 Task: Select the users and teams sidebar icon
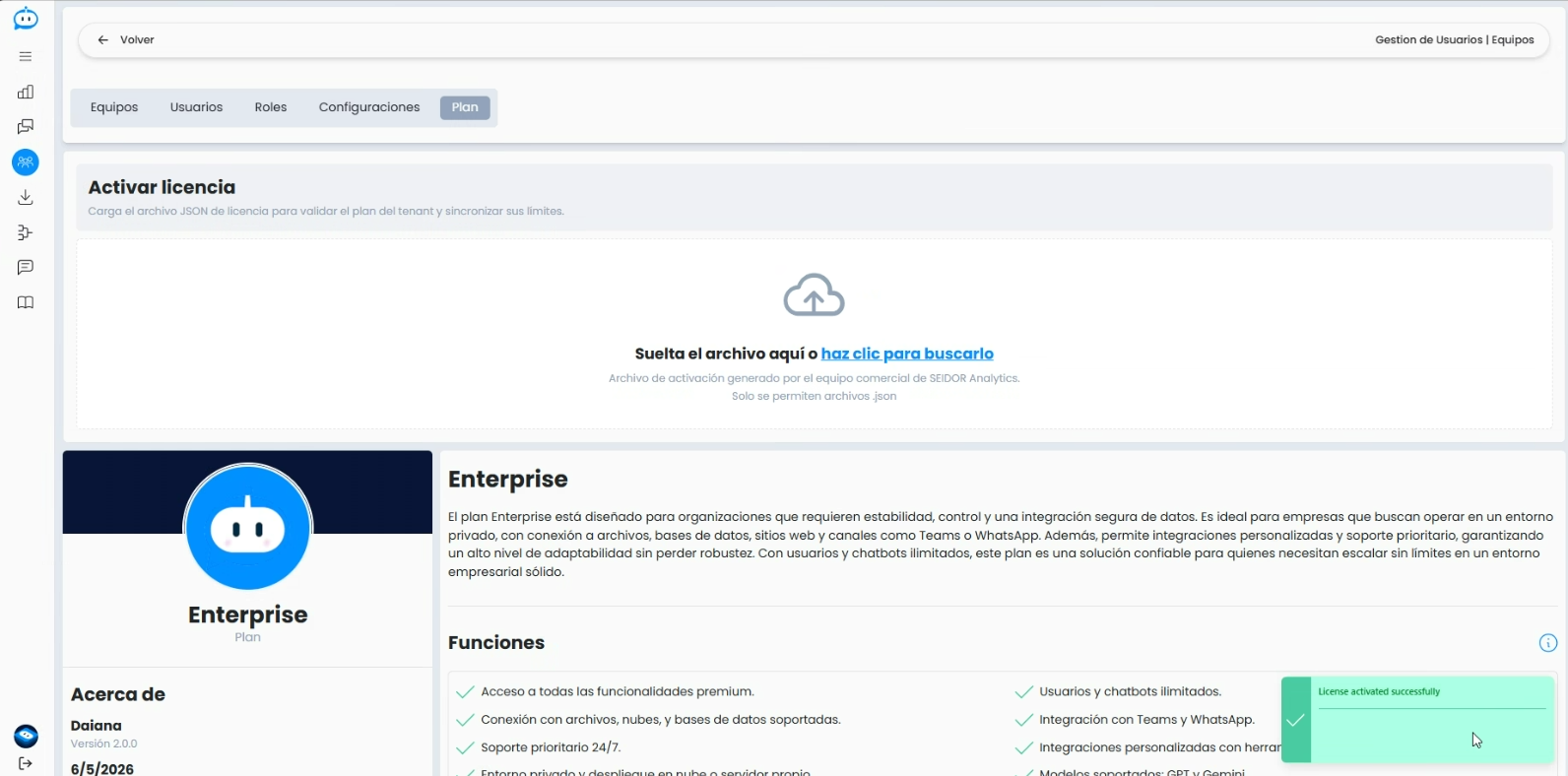coord(26,162)
